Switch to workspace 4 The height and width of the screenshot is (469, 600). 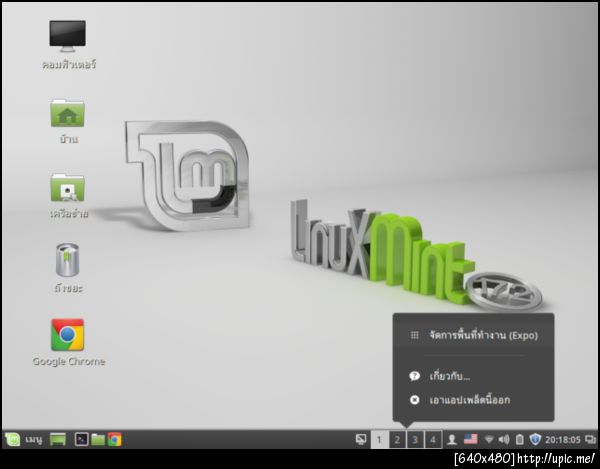pos(433,440)
